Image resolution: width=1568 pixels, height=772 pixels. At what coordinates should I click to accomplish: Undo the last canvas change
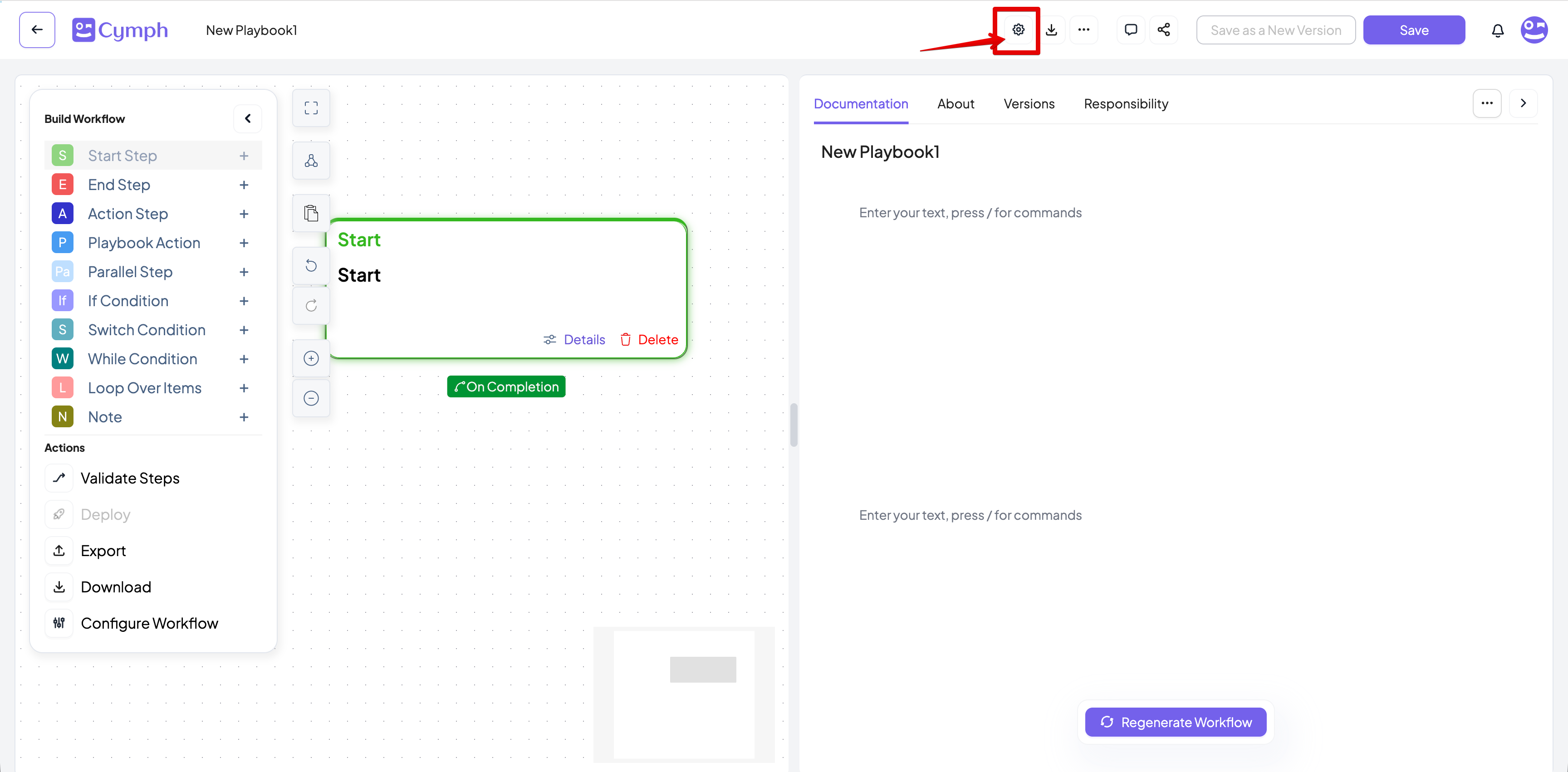pos(311,265)
